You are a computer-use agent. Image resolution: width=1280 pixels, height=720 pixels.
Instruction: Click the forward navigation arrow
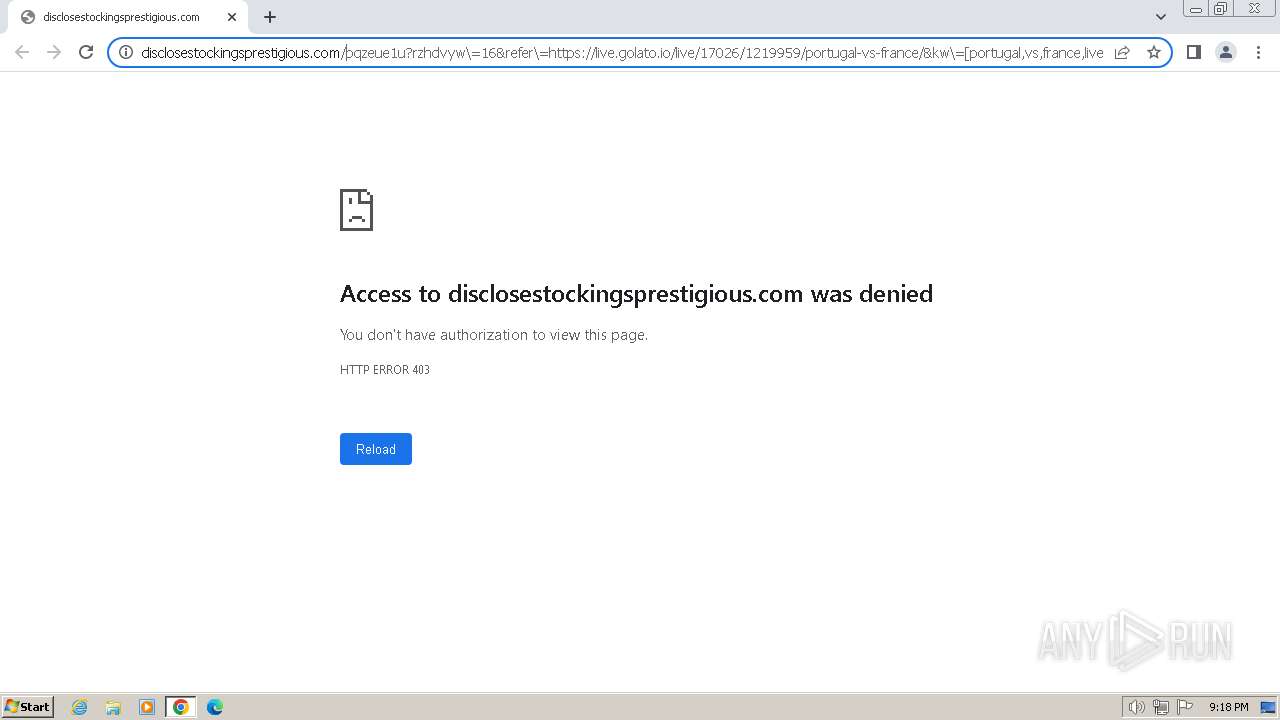[54, 52]
